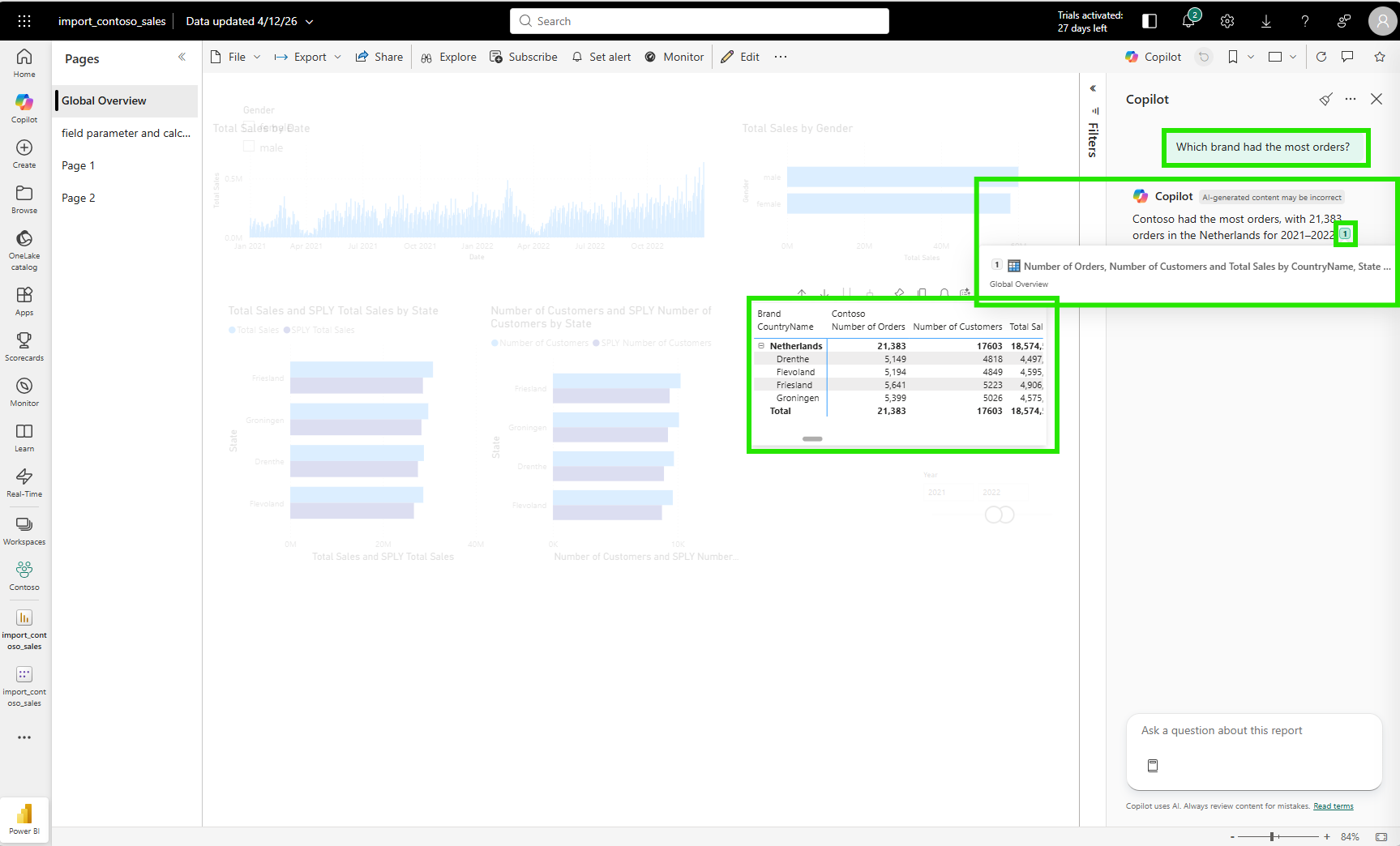This screenshot has width=1400, height=846.
Task: Collapse the Netherlands row in the matrix
Action: pos(761,346)
